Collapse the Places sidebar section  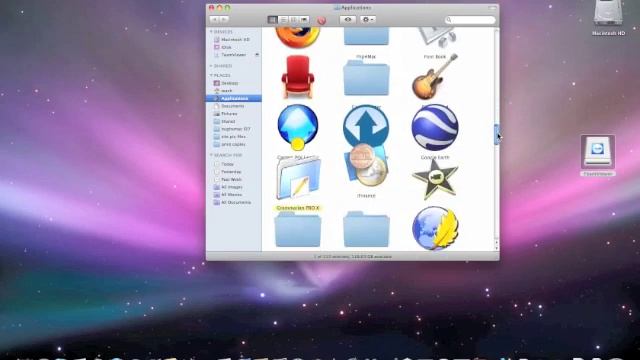211,76
